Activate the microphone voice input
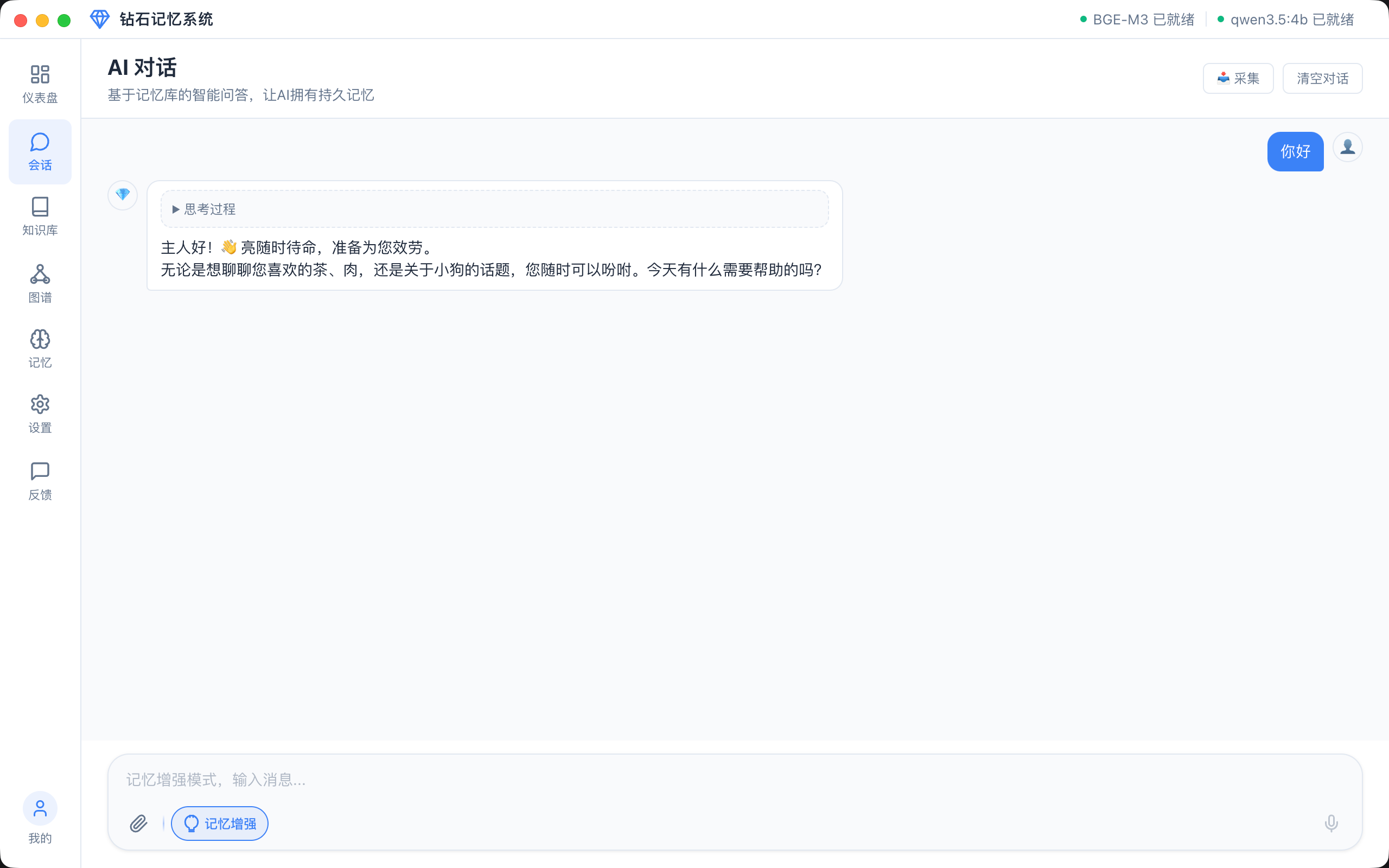This screenshot has height=868, width=1389. [1331, 822]
